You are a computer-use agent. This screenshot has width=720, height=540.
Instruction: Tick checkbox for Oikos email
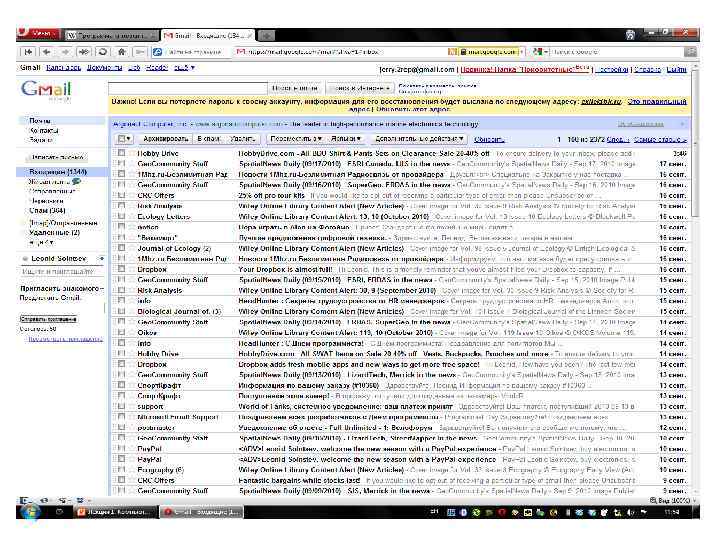pos(121,332)
